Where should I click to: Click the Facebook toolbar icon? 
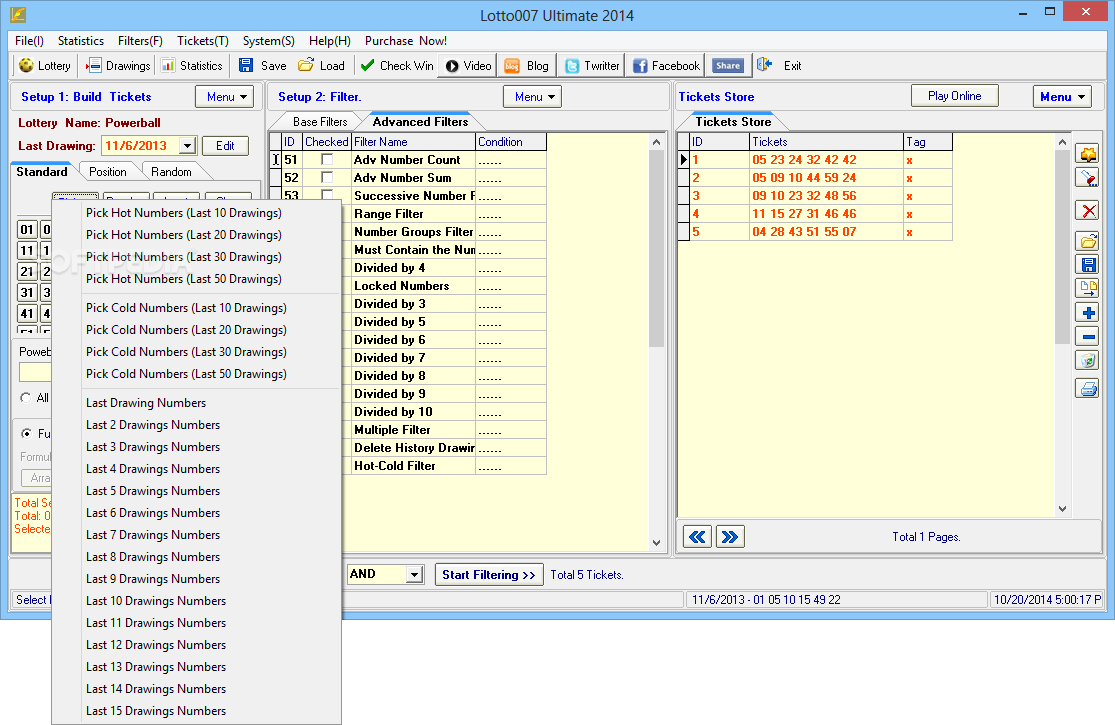pos(640,66)
